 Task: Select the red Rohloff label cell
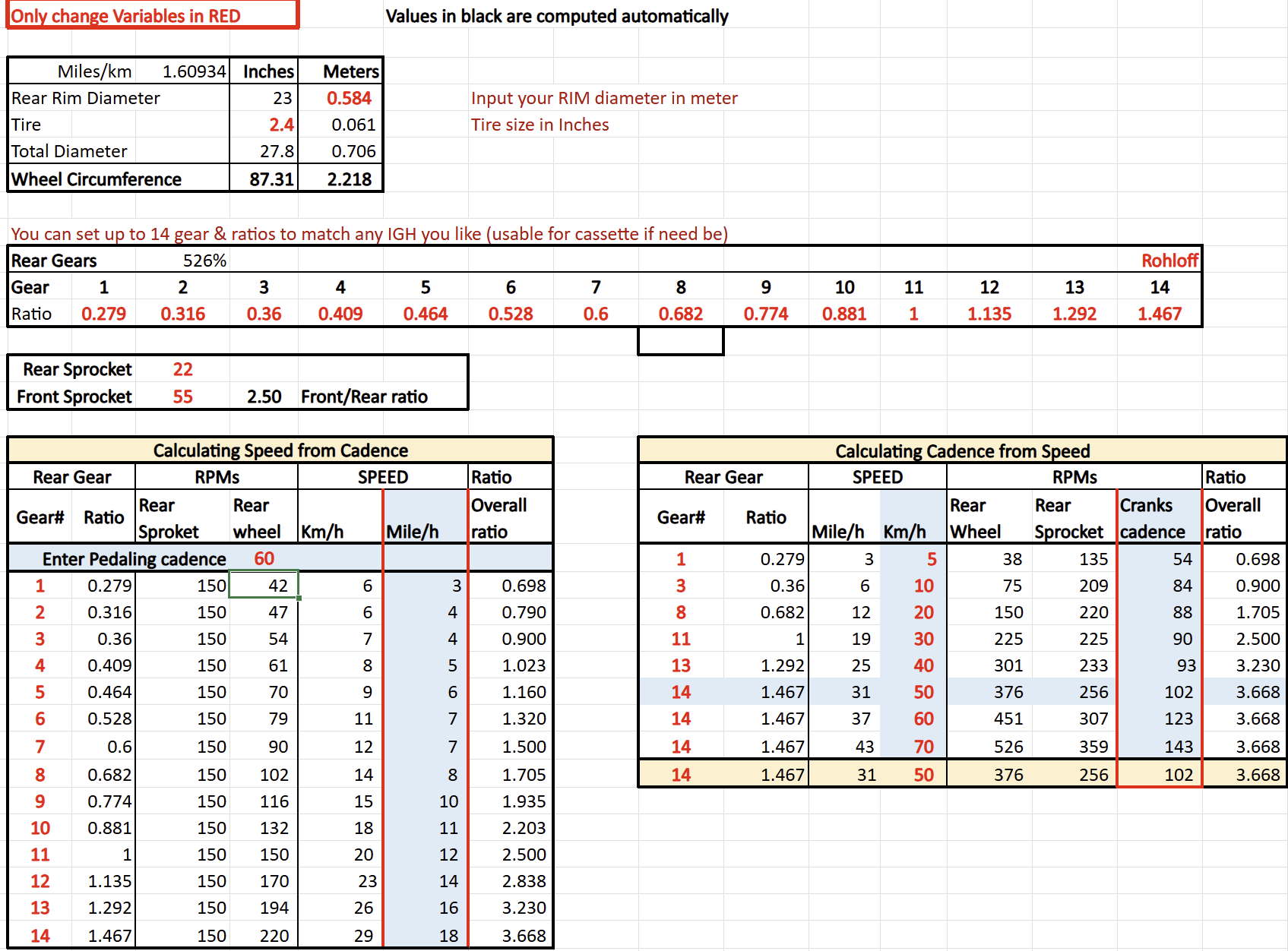[1169, 261]
